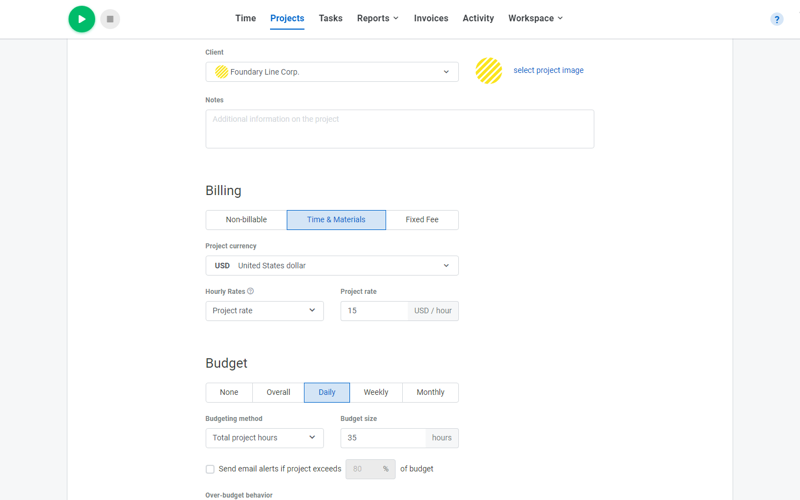Open the help question mark icon
Viewport: 800px width, 500px height.
(x=776, y=19)
